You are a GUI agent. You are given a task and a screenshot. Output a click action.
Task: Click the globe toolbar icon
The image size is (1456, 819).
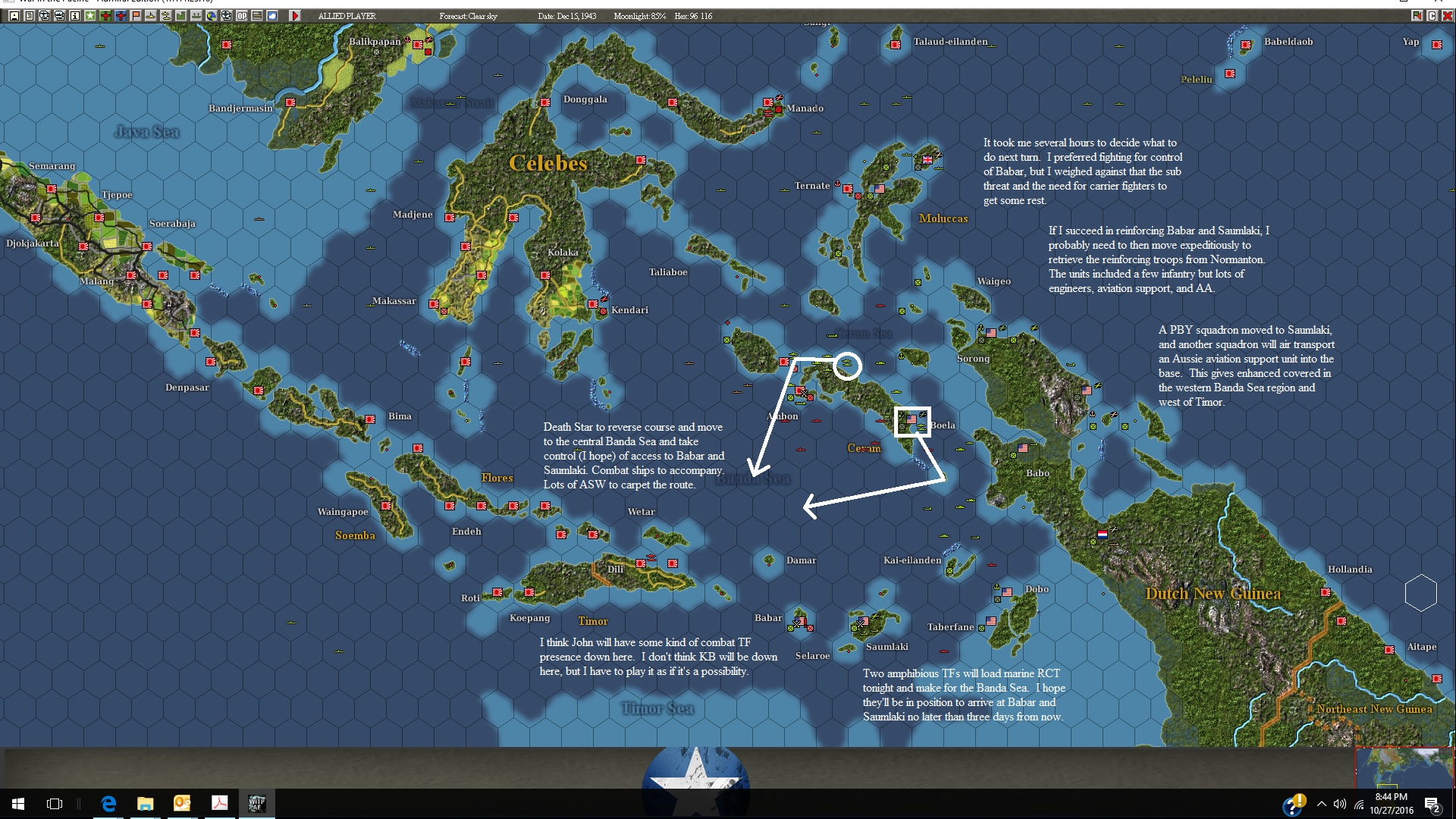[x=212, y=15]
